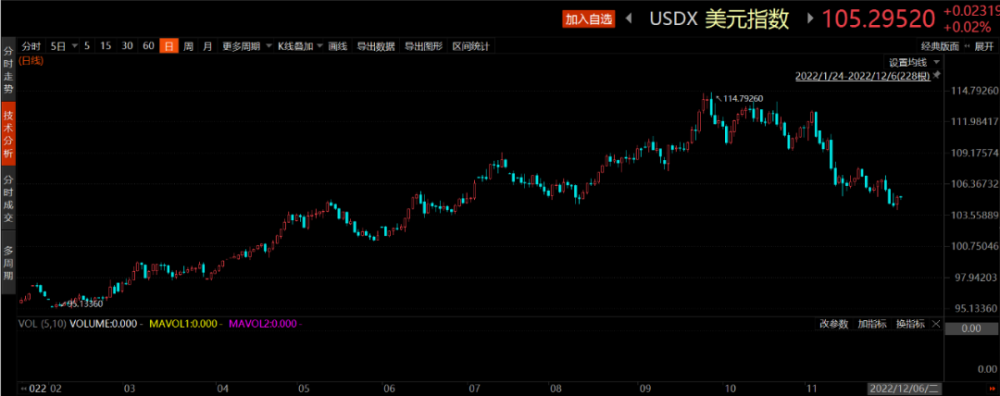1000x396 pixels.
Task: Click the 07 month marker on timeline
Action: (x=474, y=388)
